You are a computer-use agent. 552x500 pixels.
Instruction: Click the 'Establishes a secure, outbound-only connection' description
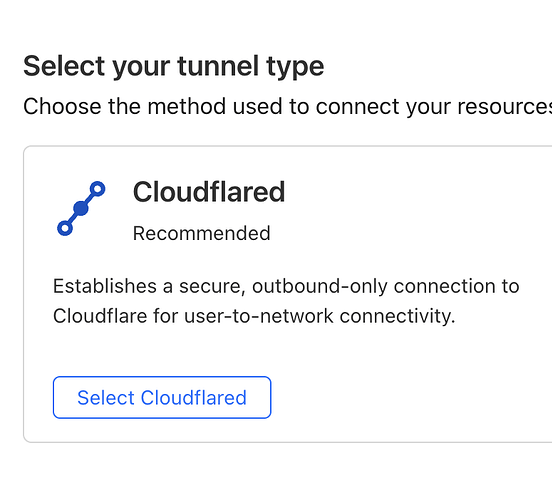(x=286, y=301)
